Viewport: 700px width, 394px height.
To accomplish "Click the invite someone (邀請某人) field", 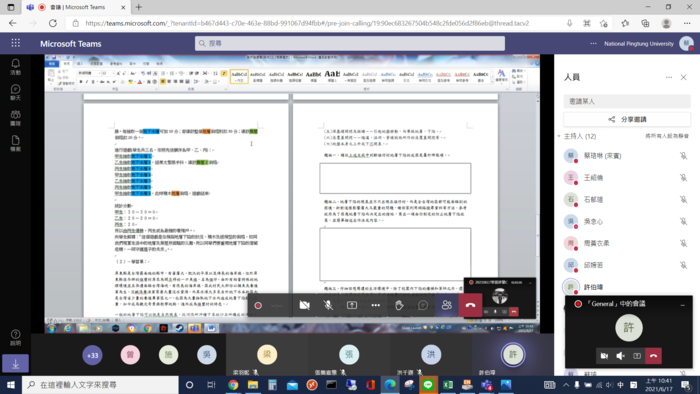I will point(627,101).
